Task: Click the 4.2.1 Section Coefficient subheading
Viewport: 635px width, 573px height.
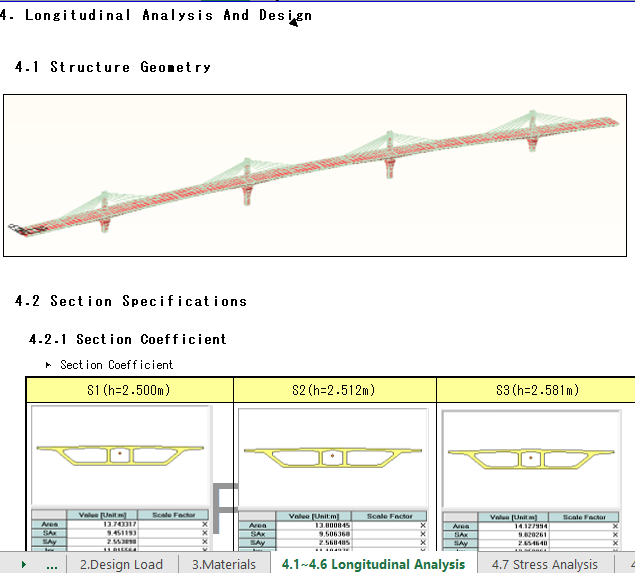Action: tap(128, 339)
